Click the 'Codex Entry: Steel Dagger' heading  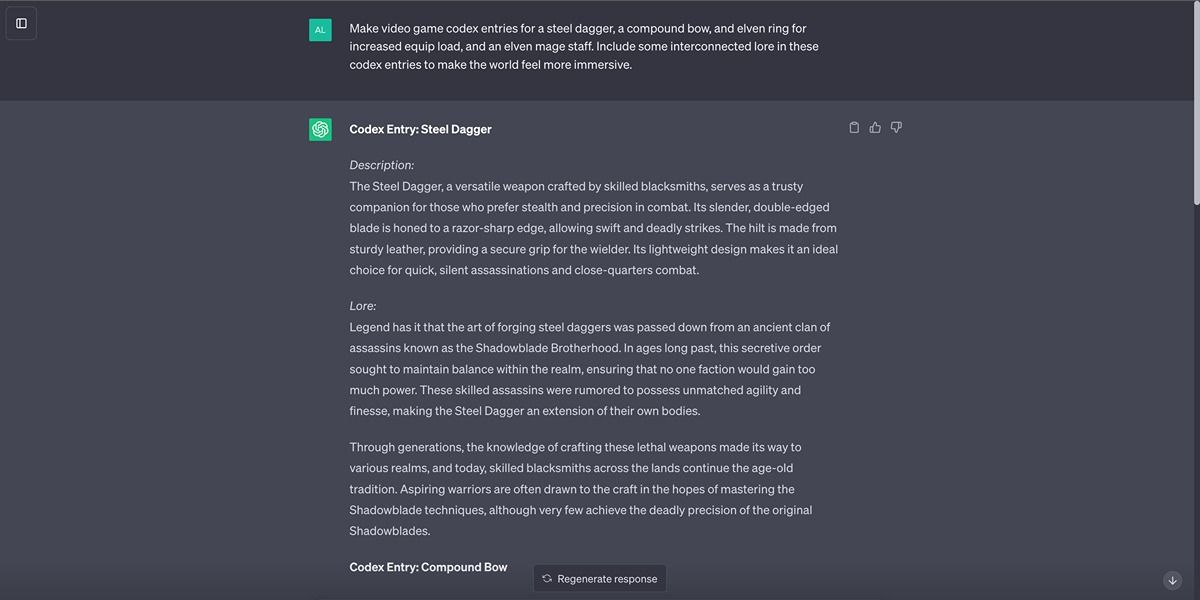coord(420,129)
